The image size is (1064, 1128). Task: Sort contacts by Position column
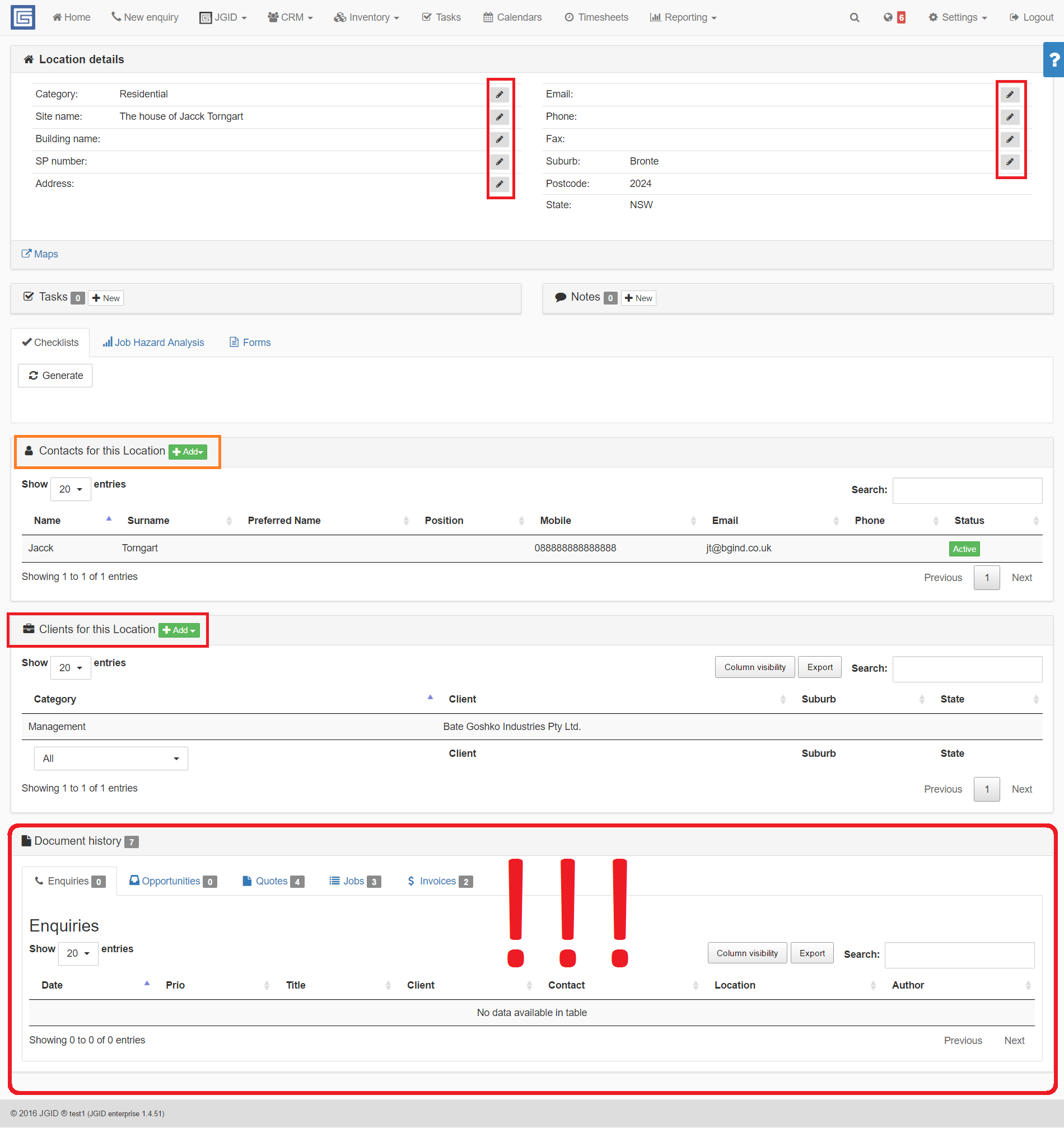474,521
